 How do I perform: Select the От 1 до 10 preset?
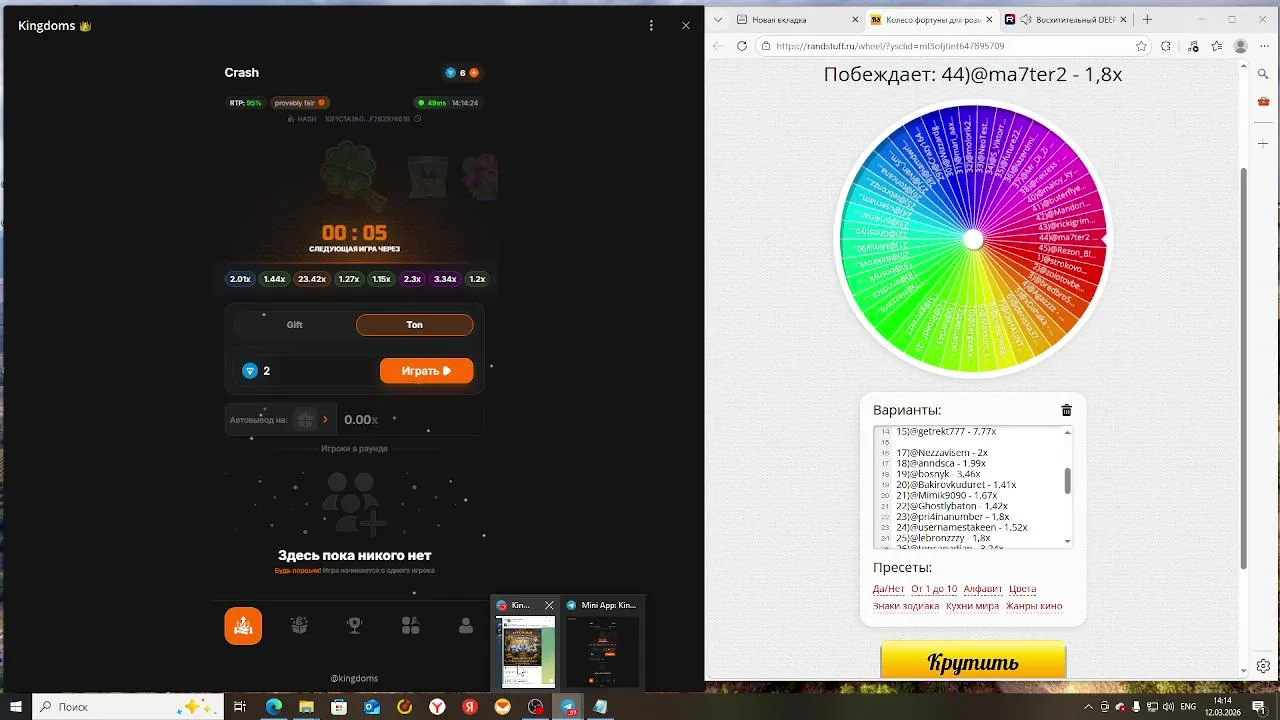pyautogui.click(x=934, y=589)
